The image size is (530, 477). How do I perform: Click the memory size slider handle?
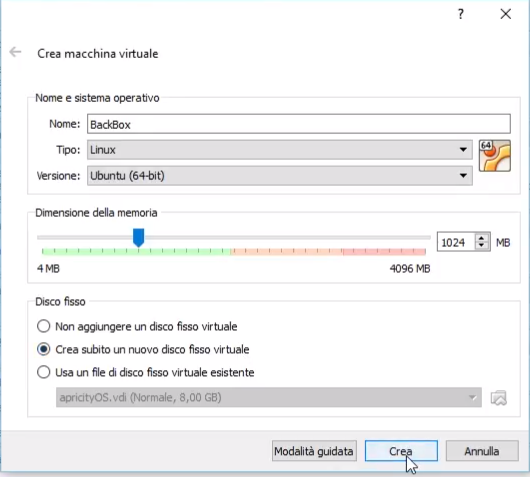(x=139, y=237)
